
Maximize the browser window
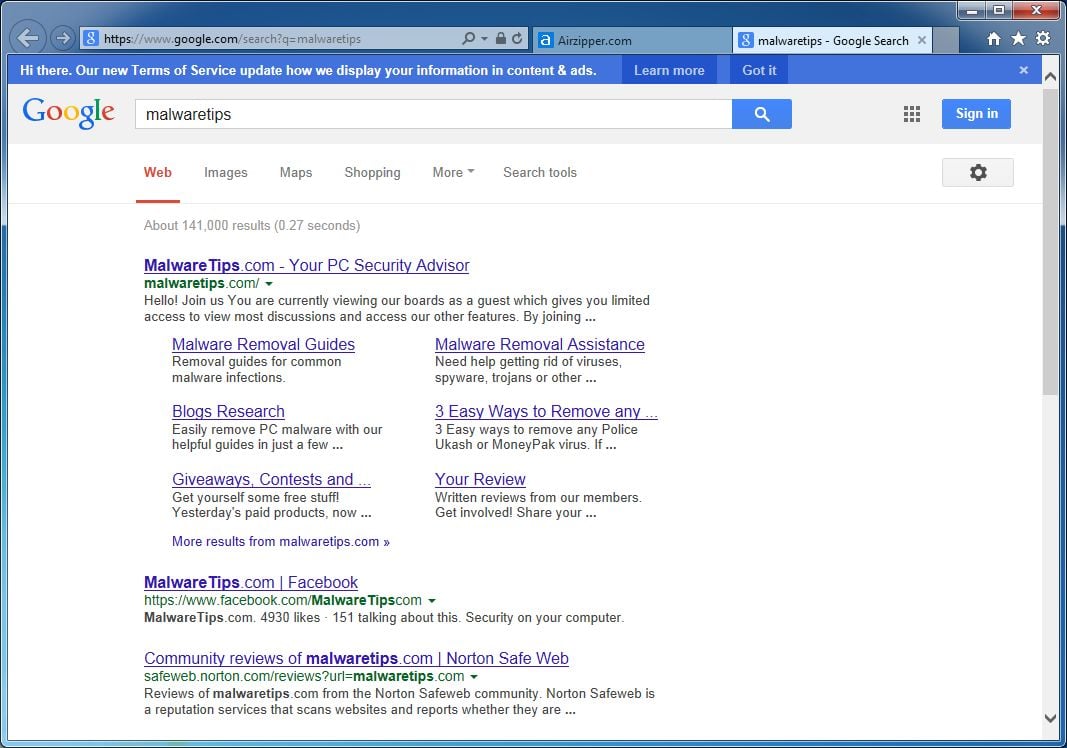[x=998, y=10]
